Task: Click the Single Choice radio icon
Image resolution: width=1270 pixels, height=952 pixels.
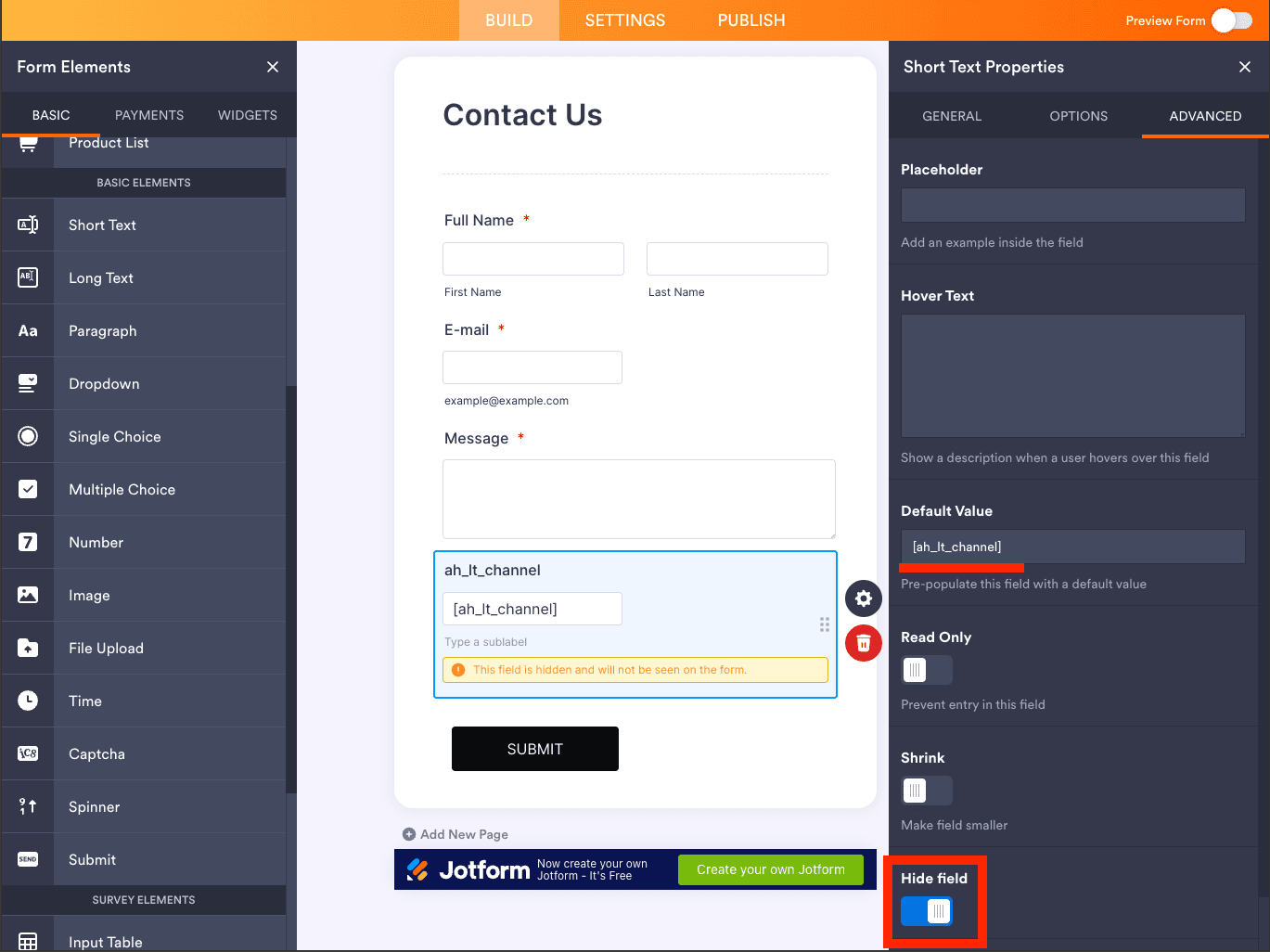Action: pos(28,436)
